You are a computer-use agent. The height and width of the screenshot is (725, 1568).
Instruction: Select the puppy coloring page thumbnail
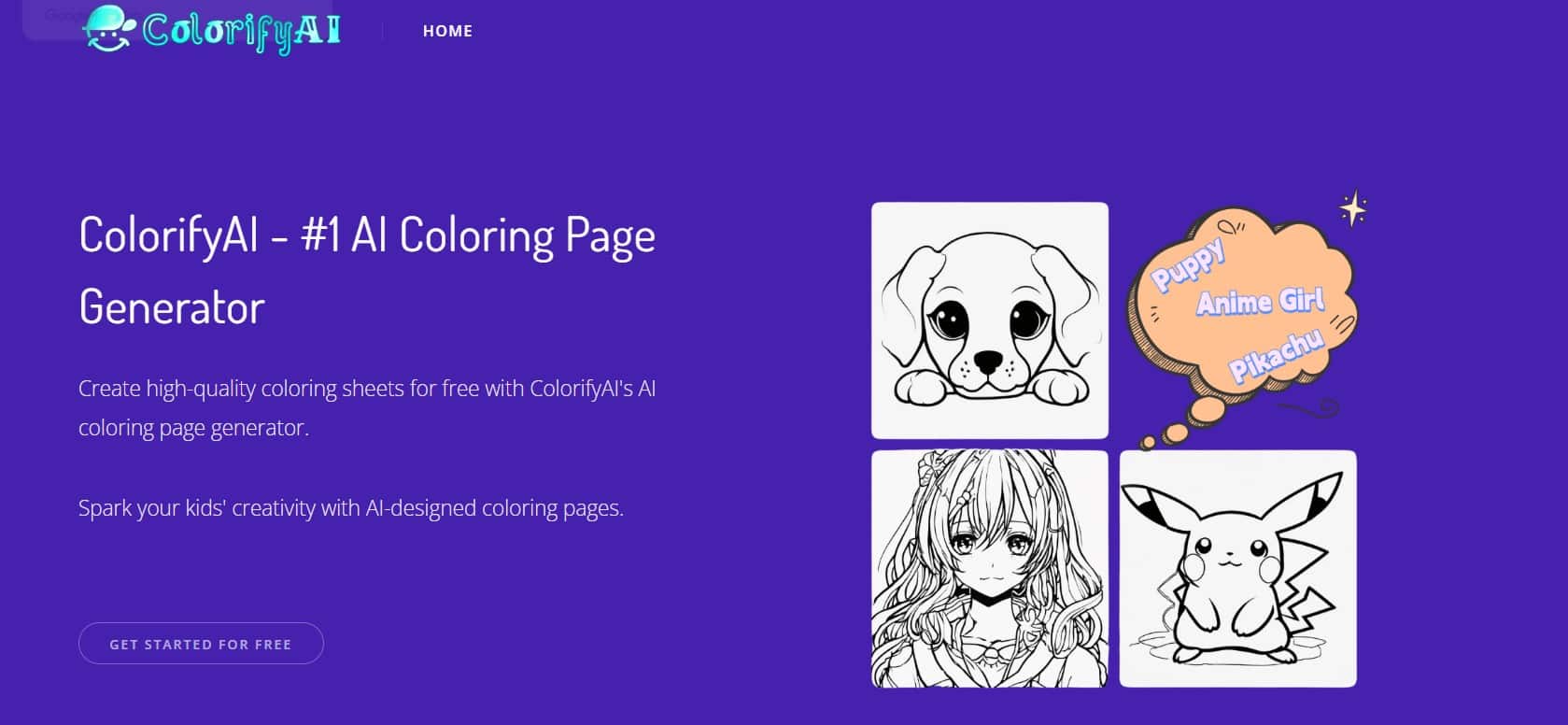(x=990, y=320)
